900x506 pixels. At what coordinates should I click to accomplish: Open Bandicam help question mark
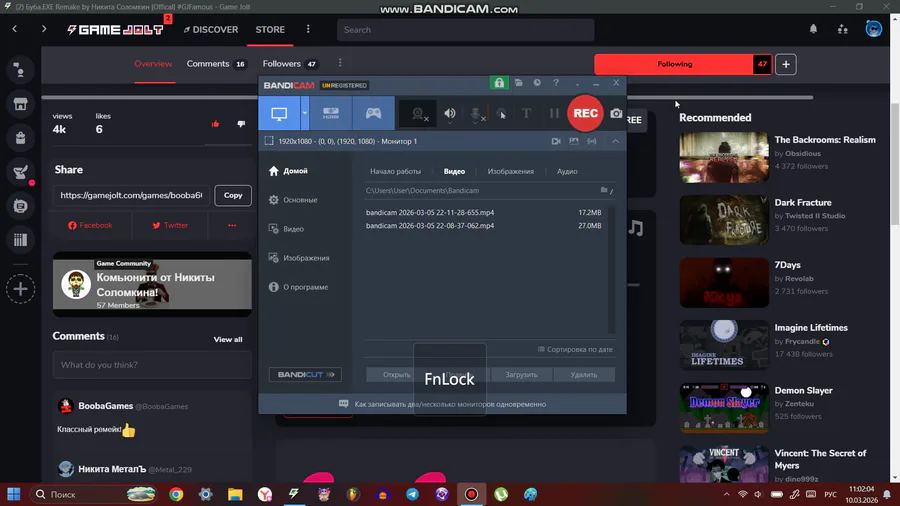pos(556,83)
